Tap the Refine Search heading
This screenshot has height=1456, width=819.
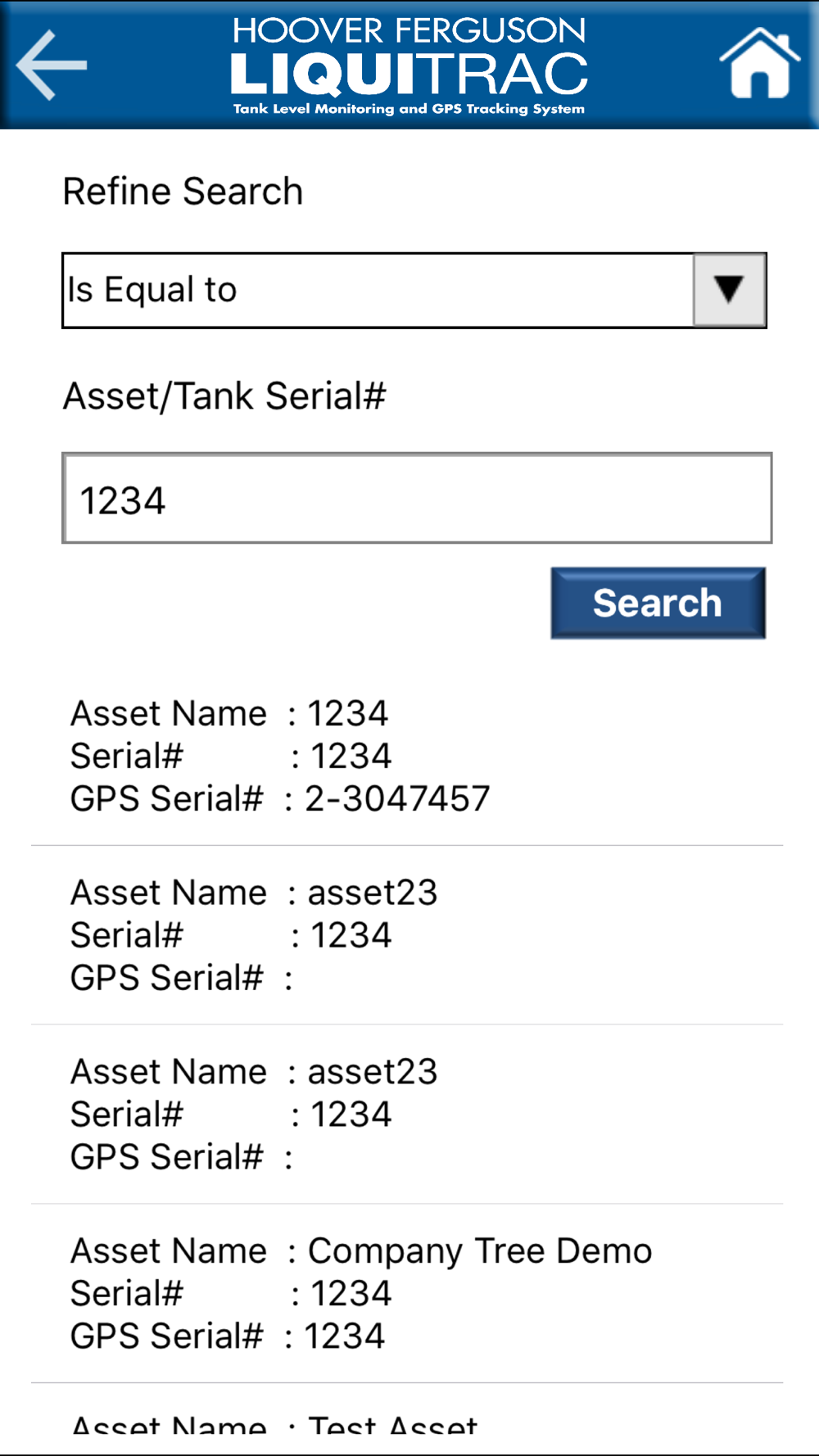coord(183,192)
